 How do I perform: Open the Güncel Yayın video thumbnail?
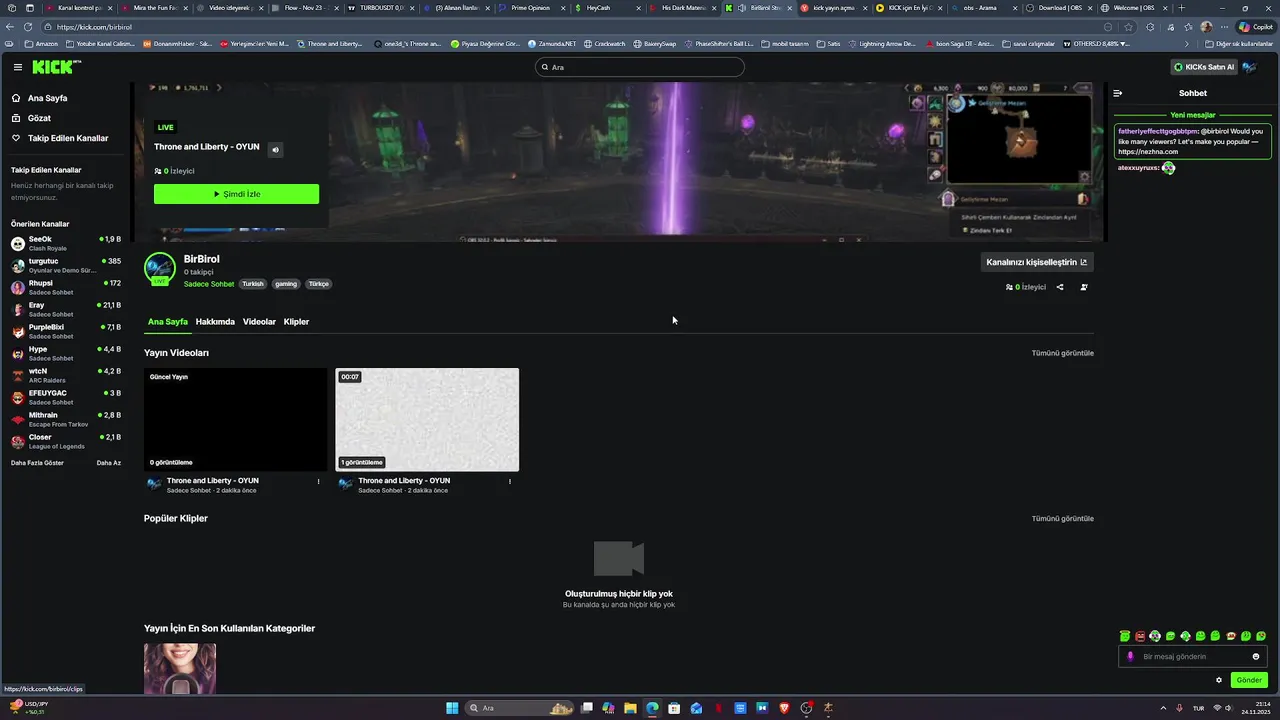[236, 419]
